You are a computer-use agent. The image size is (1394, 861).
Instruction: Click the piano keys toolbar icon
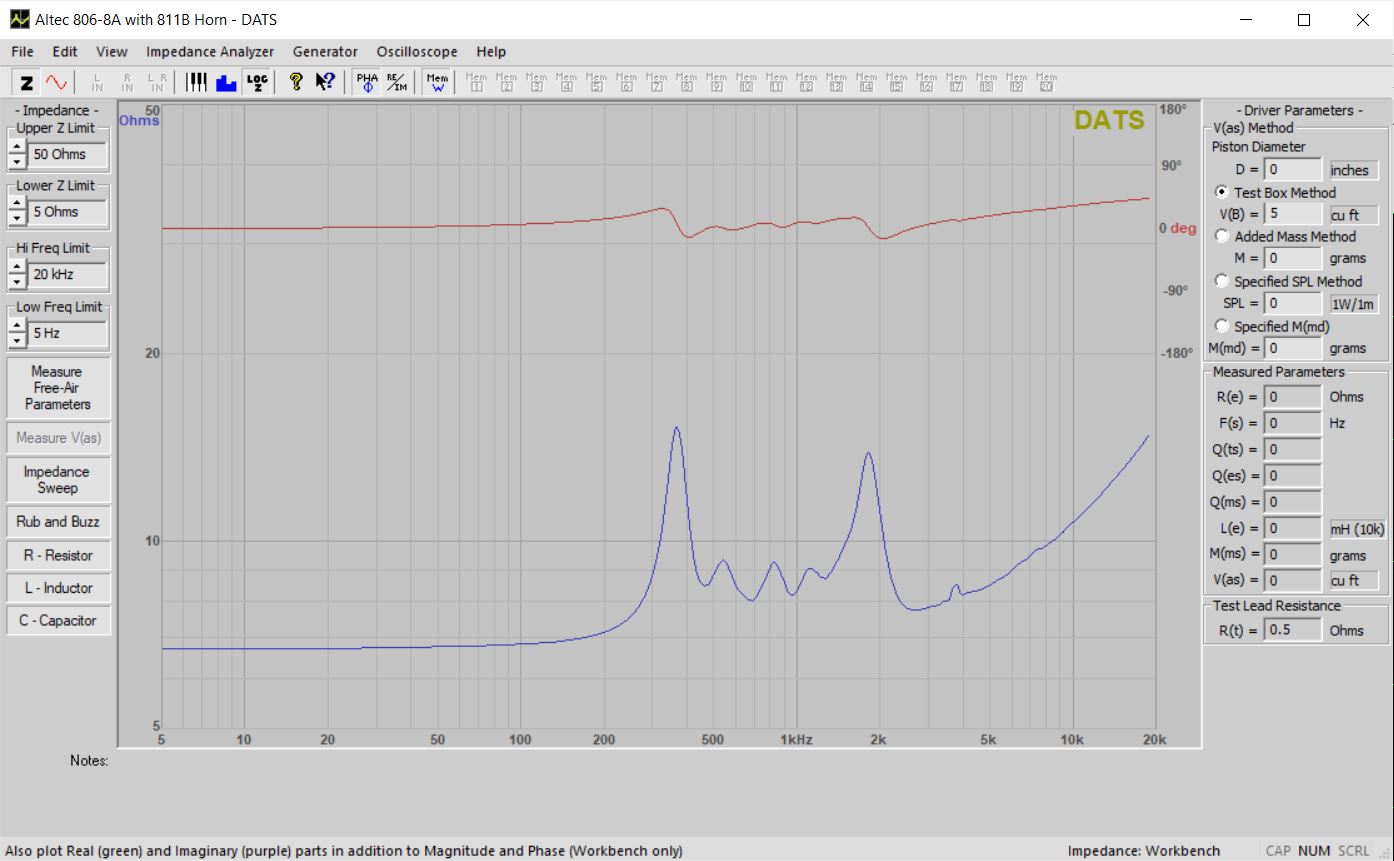pos(197,82)
